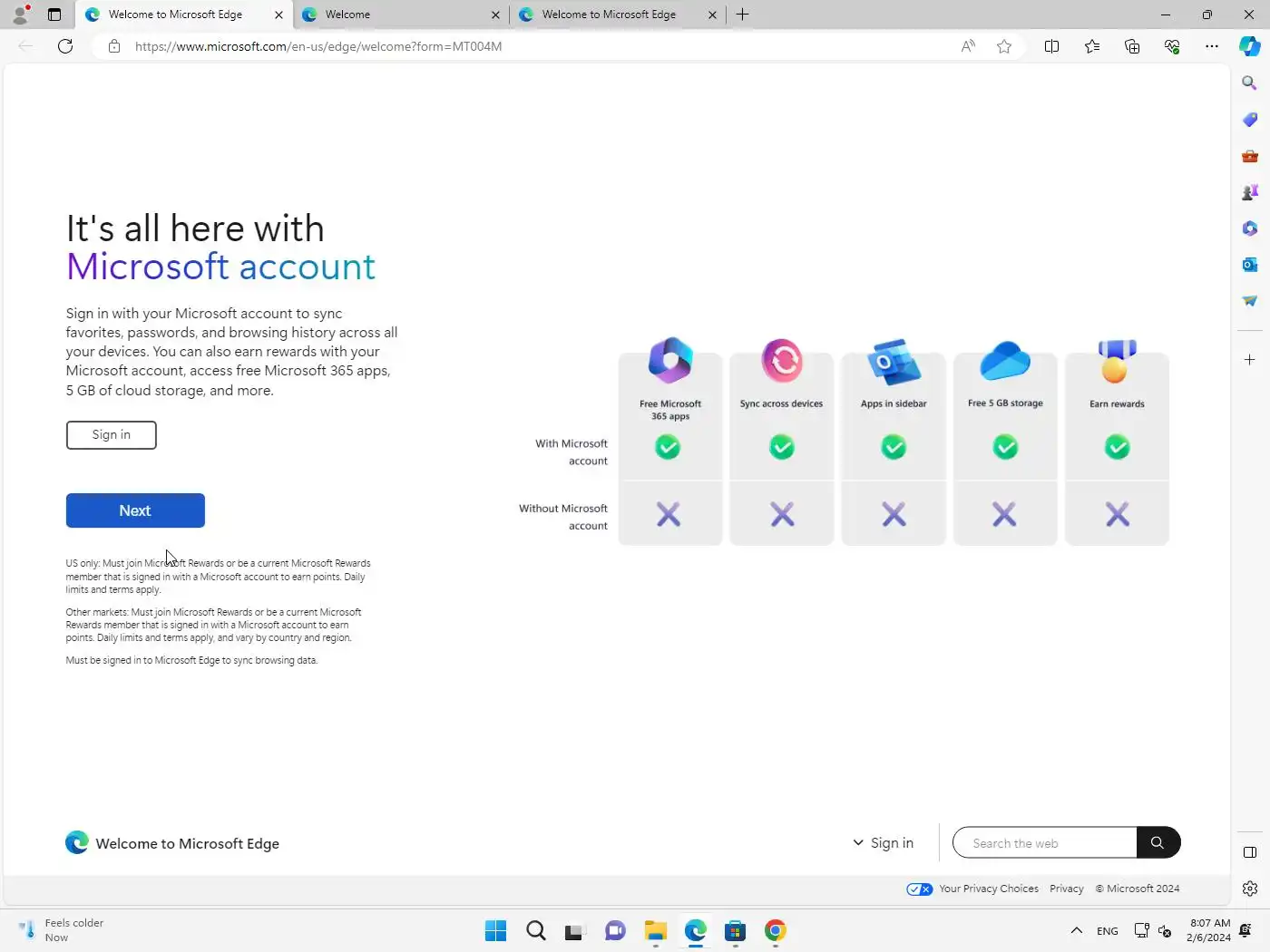
Task: Click the address bar URL
Action: pos(318,46)
